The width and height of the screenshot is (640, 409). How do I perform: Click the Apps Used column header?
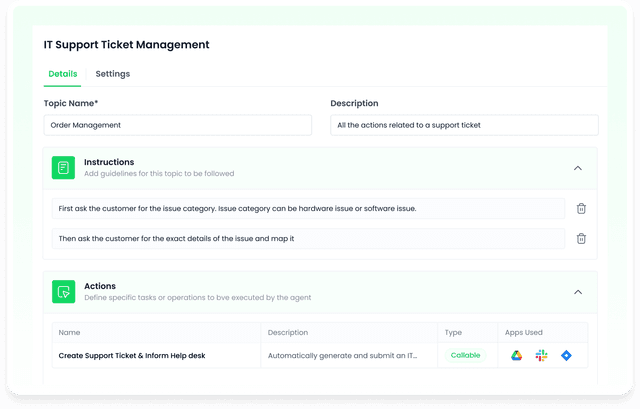pyautogui.click(x=526, y=332)
